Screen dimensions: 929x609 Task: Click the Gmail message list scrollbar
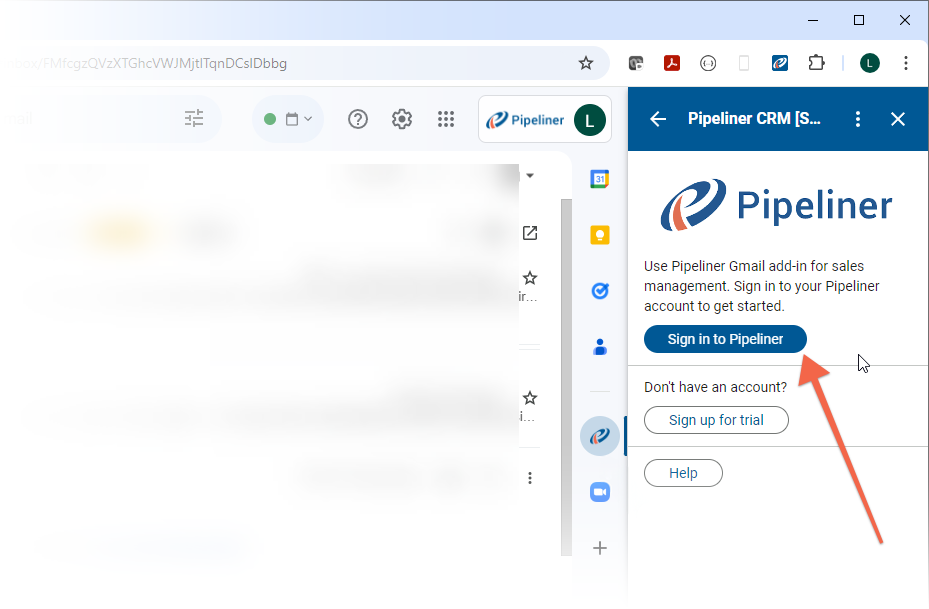pyautogui.click(x=566, y=377)
